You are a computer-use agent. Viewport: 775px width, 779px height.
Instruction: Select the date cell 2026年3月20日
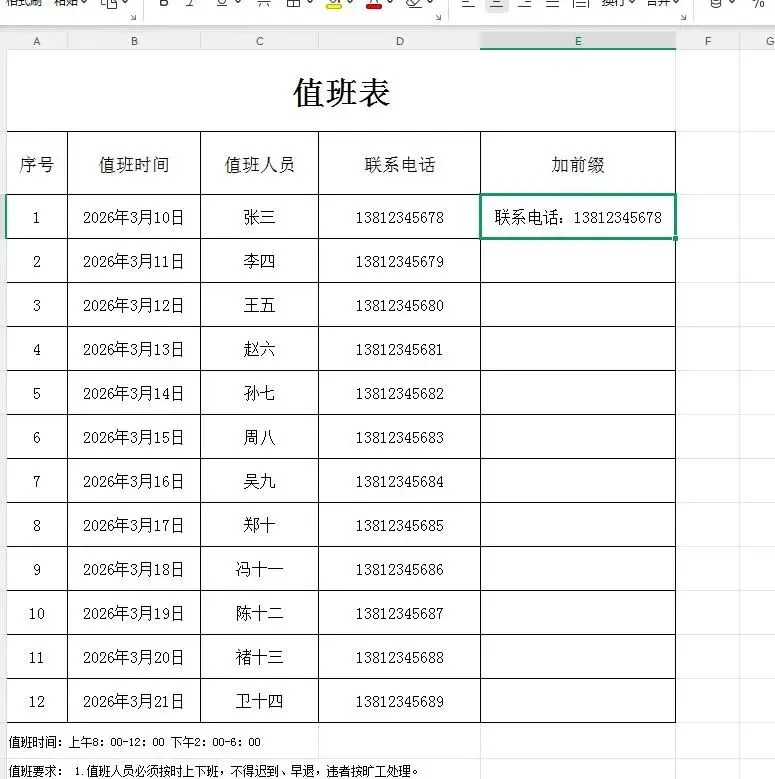click(134, 657)
